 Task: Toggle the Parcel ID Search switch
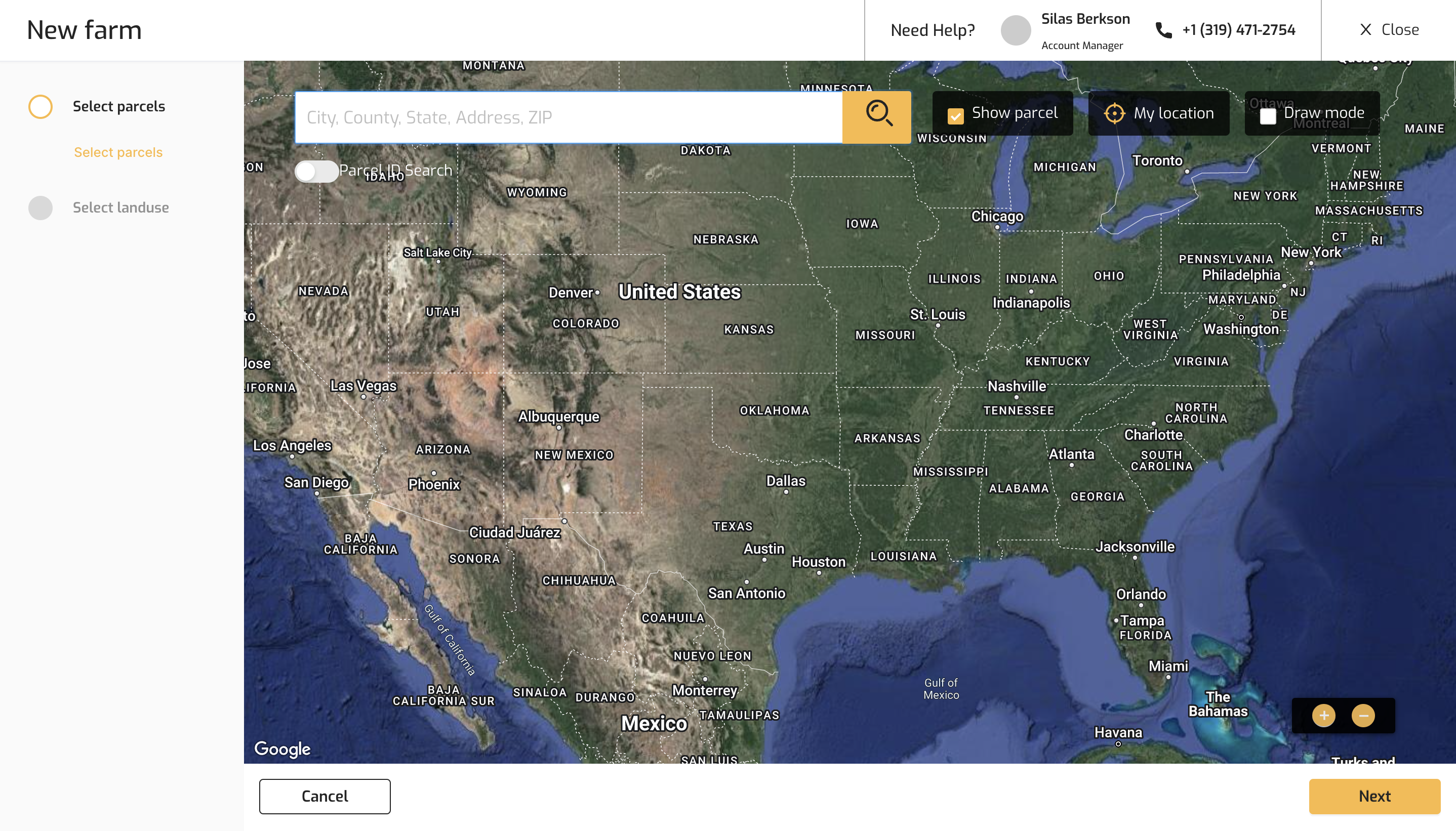coord(316,171)
